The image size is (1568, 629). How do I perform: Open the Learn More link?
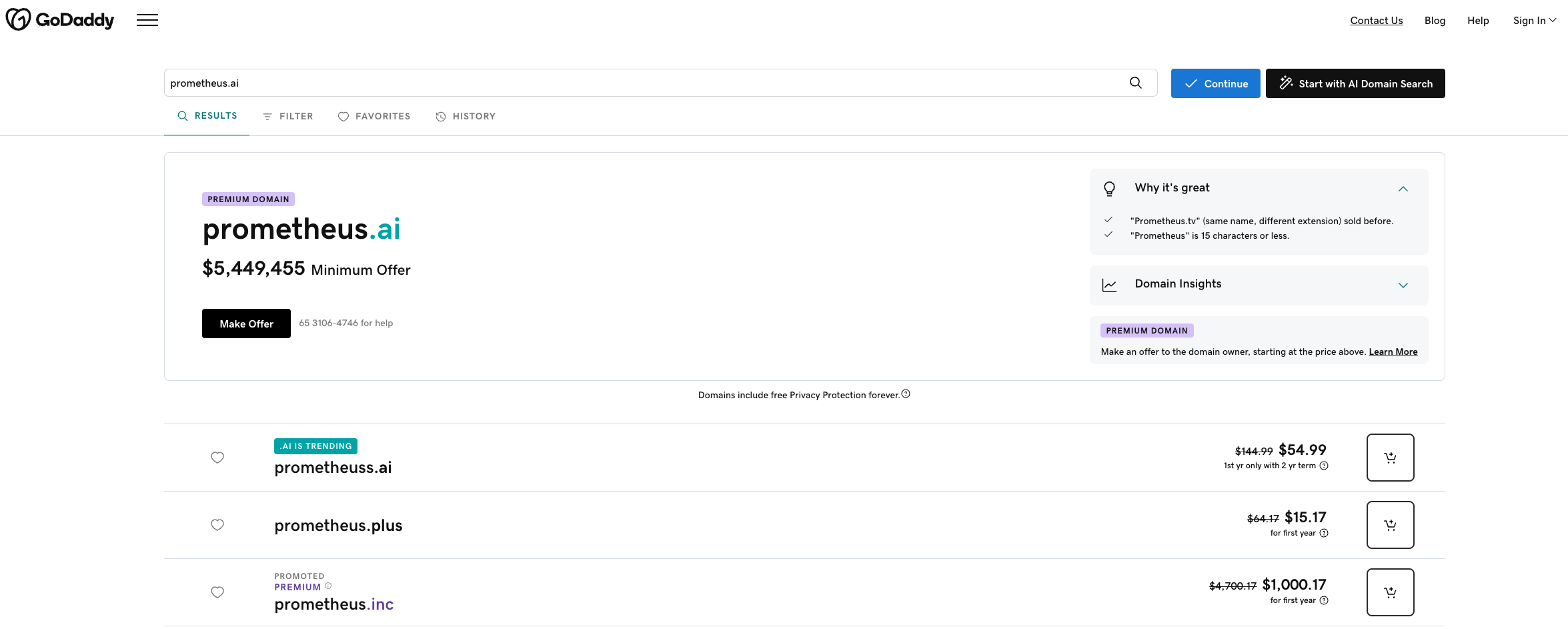[x=1393, y=352]
